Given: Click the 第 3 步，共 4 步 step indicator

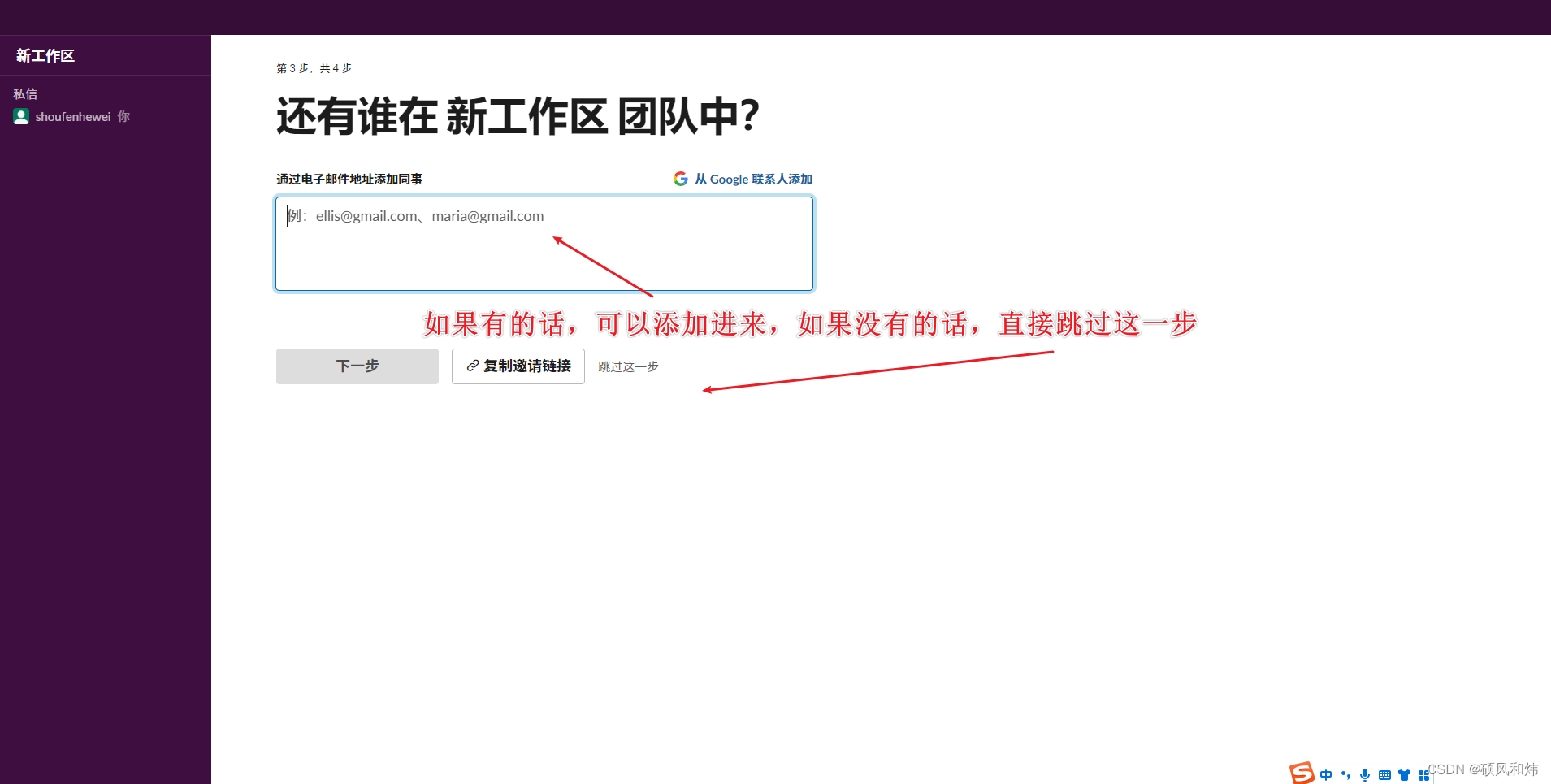Looking at the screenshot, I should point(314,68).
